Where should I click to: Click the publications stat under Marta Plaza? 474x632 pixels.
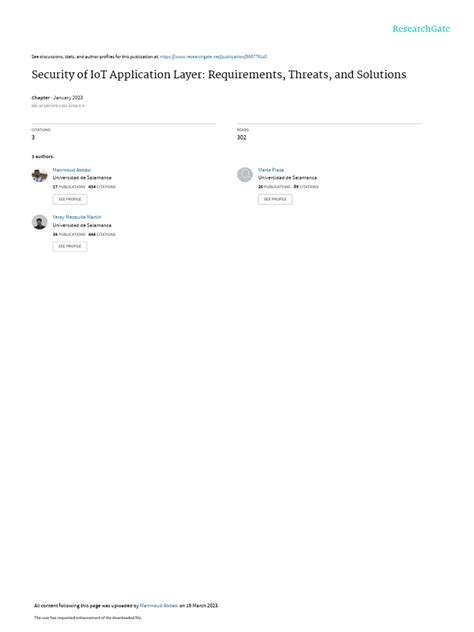[x=274, y=187]
